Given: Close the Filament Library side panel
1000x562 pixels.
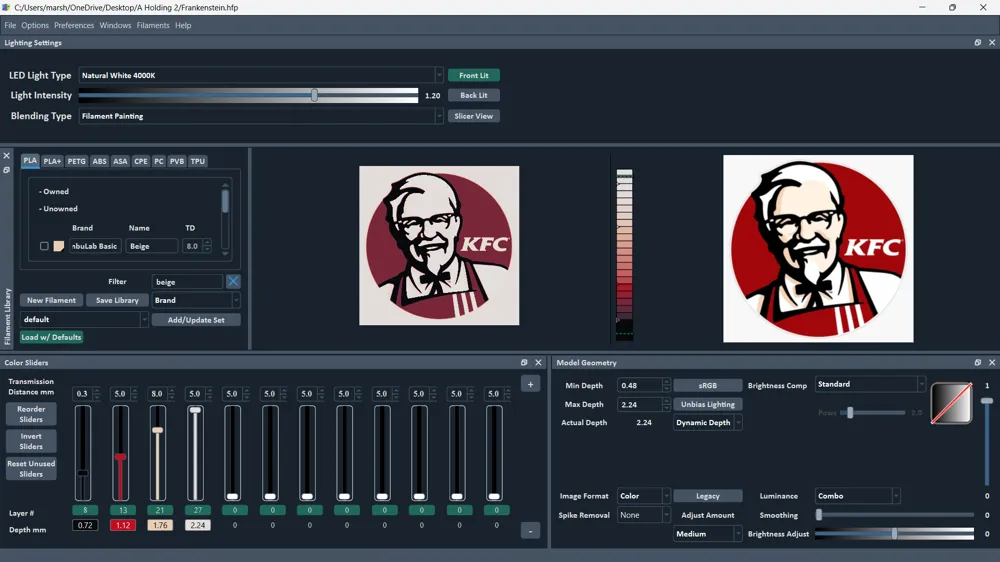Looking at the screenshot, I should click(x=6, y=156).
